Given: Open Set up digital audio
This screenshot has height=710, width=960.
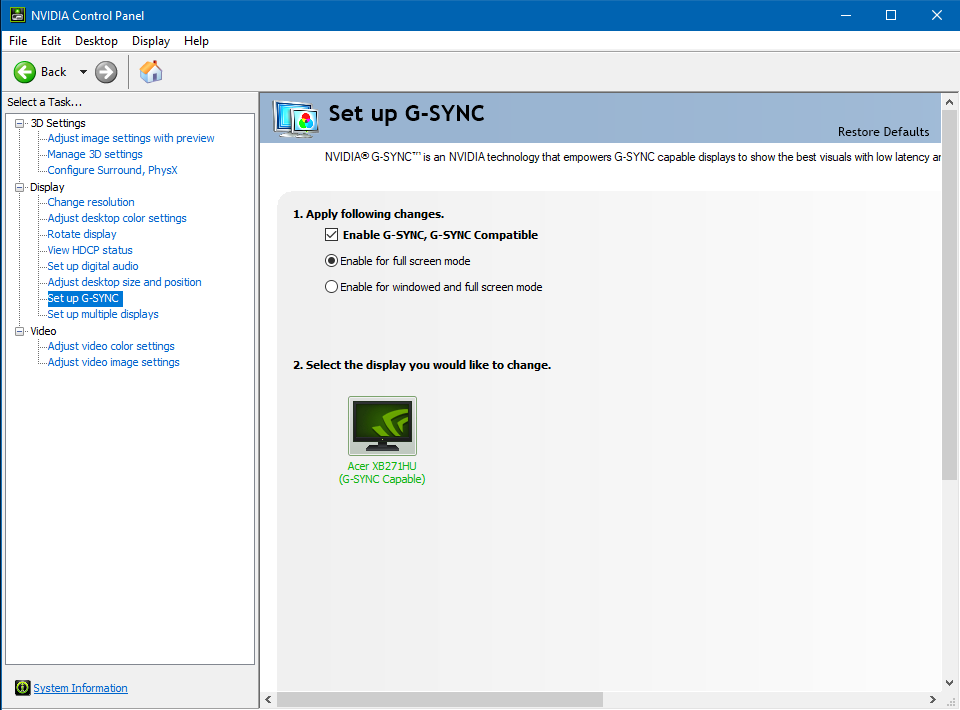Looking at the screenshot, I should pyautogui.click(x=93, y=266).
